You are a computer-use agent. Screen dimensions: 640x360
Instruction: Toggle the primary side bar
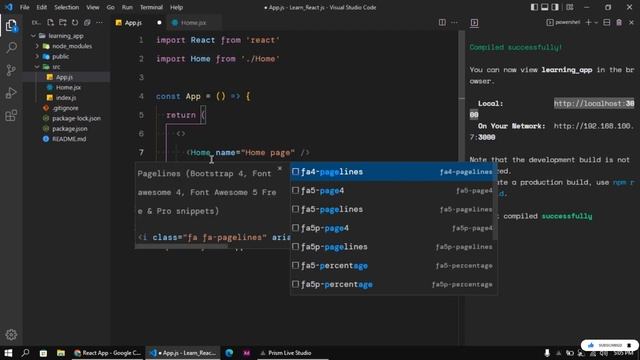[534, 7]
